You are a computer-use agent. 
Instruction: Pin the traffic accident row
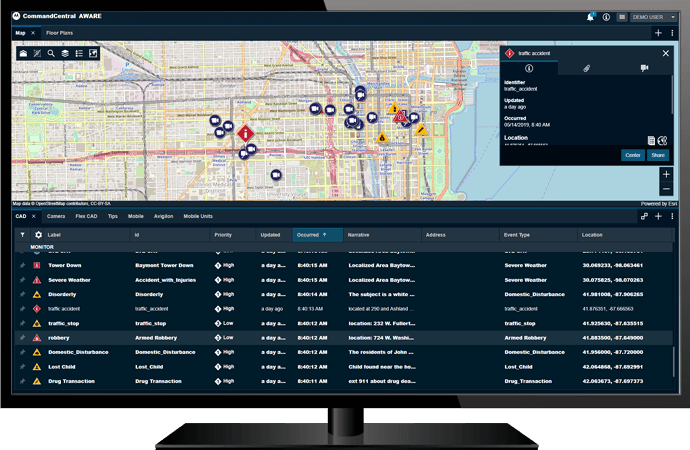click(22, 309)
